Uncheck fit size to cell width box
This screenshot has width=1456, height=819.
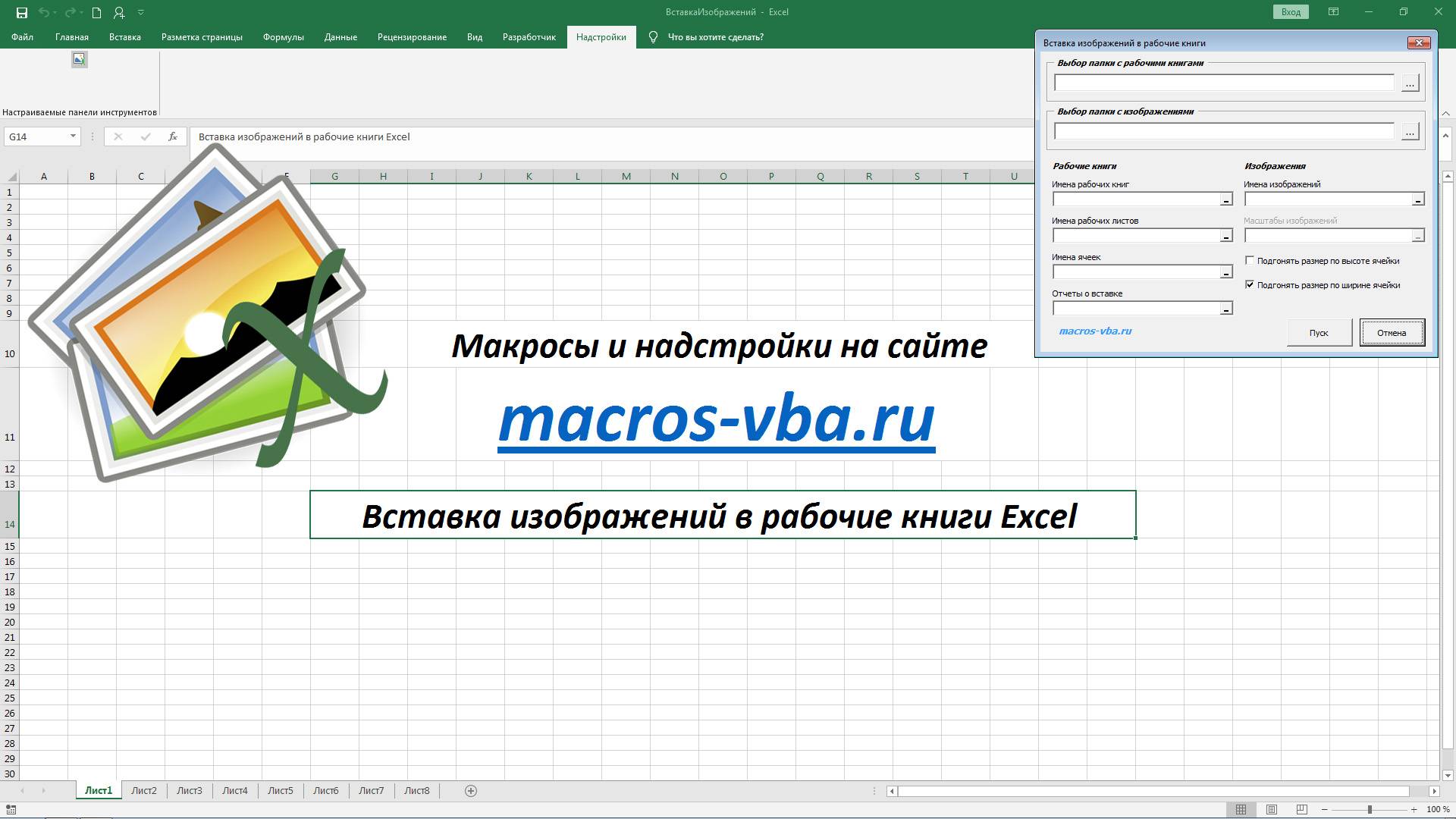click(x=1250, y=284)
